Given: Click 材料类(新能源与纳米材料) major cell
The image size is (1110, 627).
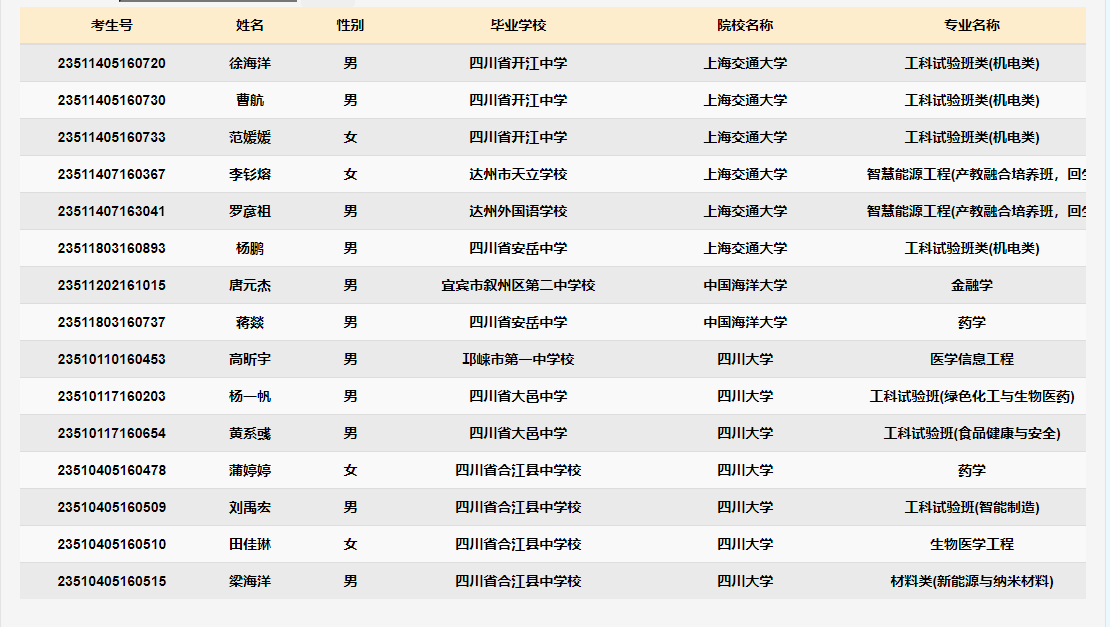Looking at the screenshot, I should (x=972, y=581).
